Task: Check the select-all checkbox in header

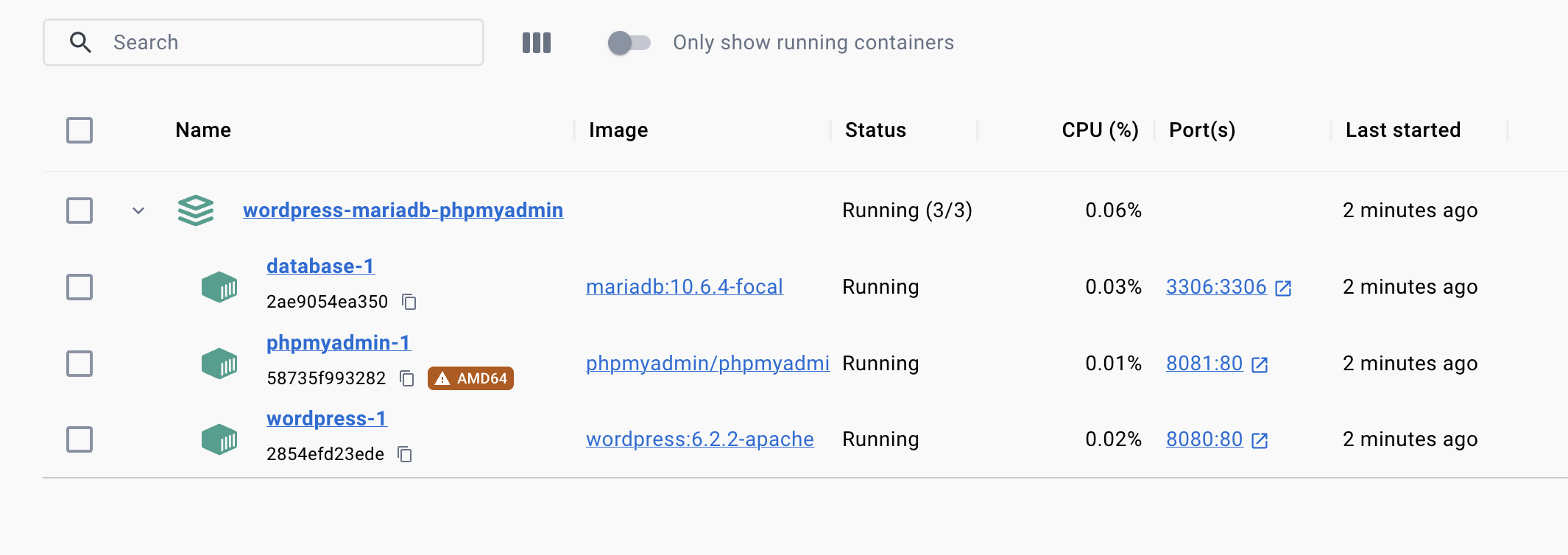Action: point(80,130)
